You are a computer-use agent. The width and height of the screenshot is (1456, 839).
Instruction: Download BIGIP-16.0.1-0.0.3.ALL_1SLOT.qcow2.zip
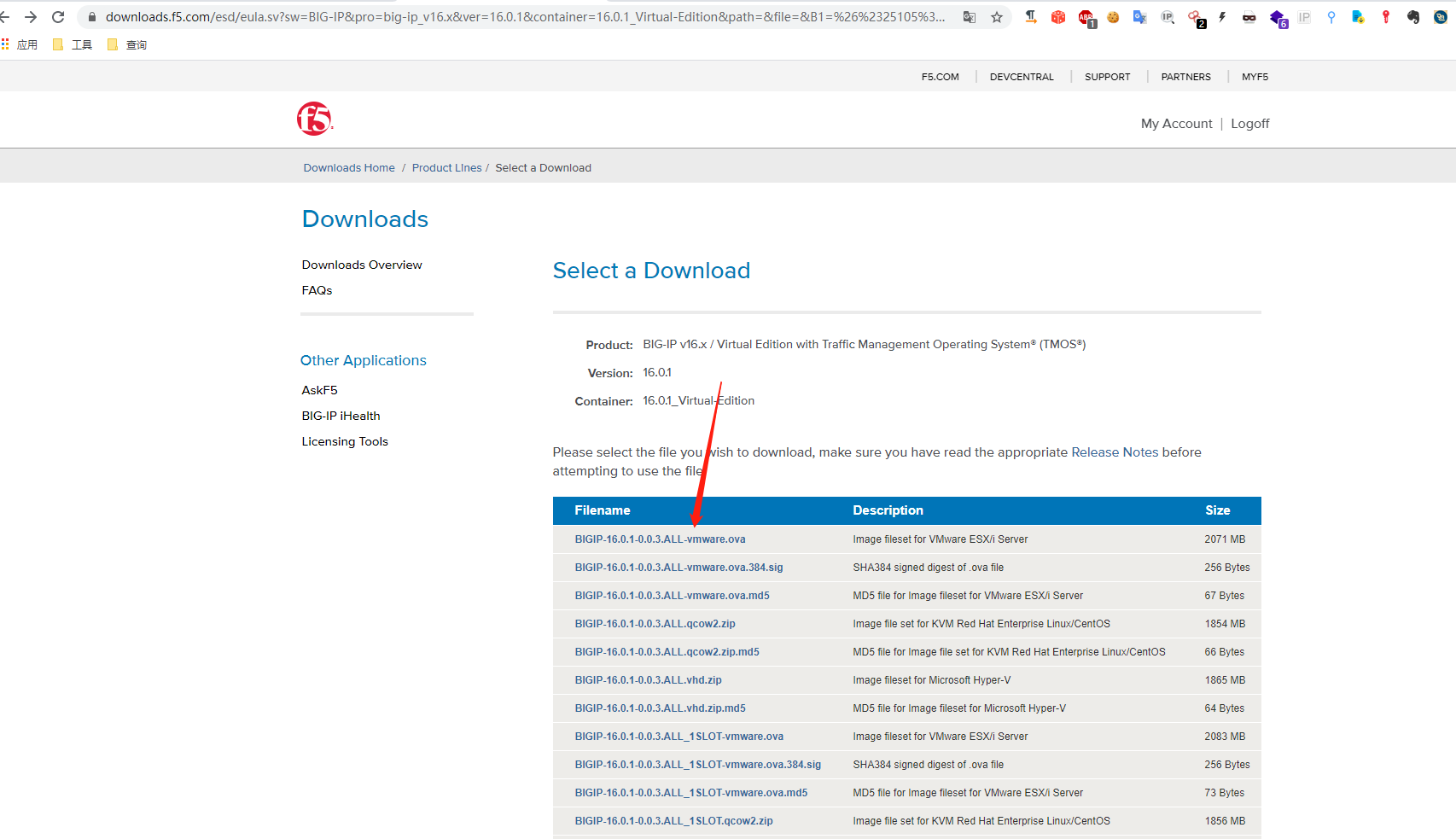[673, 821]
